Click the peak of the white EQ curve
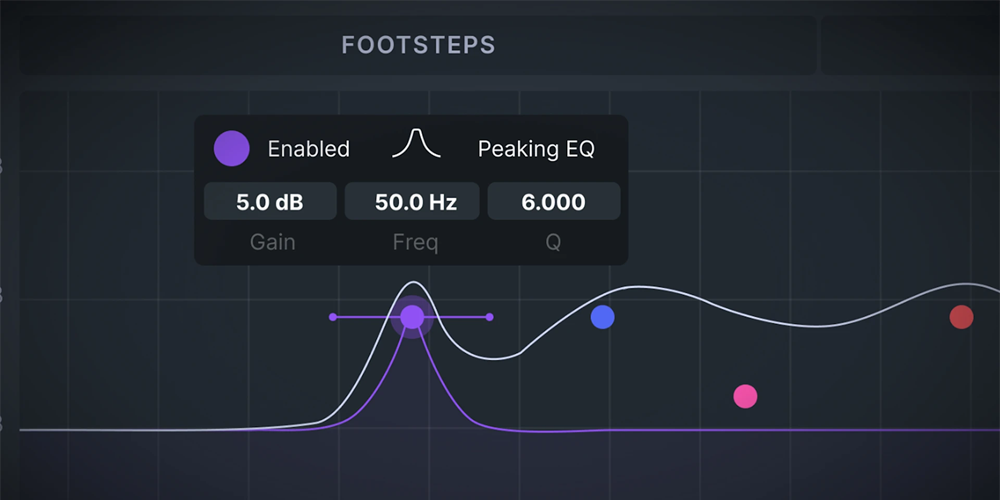 (x=413, y=282)
